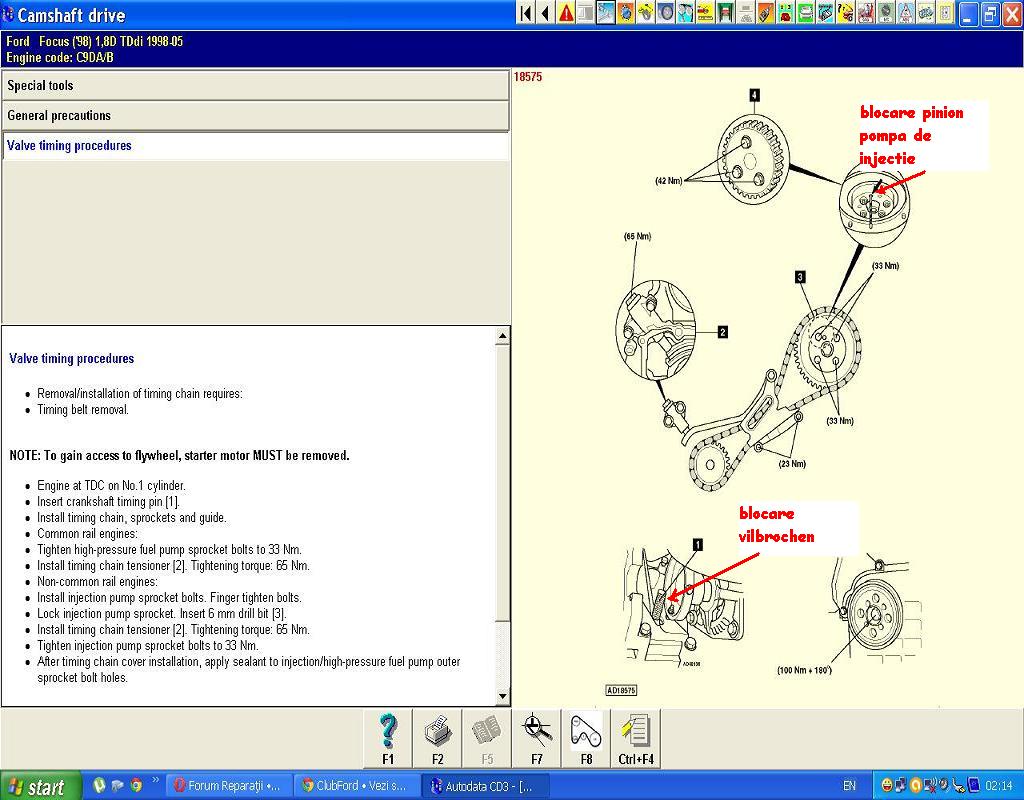Click the tyre wheel icon in toolbar
Image resolution: width=1024 pixels, height=800 pixels.
(x=665, y=13)
